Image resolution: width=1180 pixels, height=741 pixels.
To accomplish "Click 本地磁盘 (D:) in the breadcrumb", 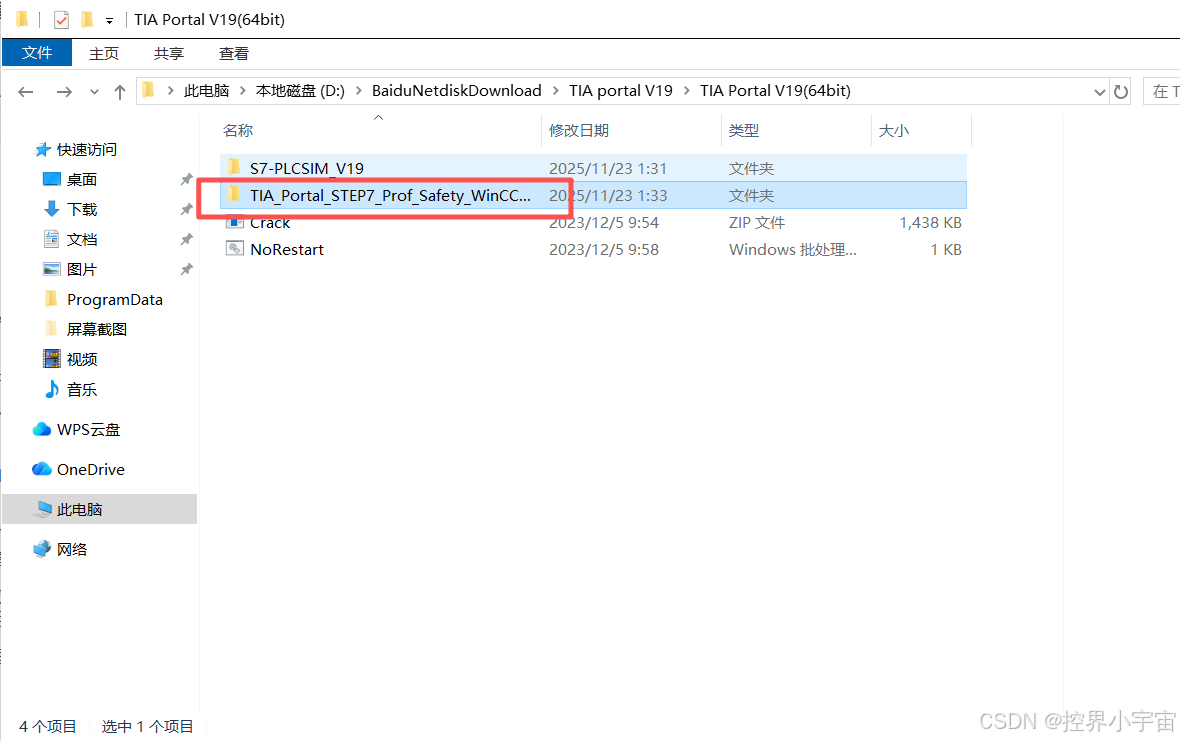I will coord(300,91).
